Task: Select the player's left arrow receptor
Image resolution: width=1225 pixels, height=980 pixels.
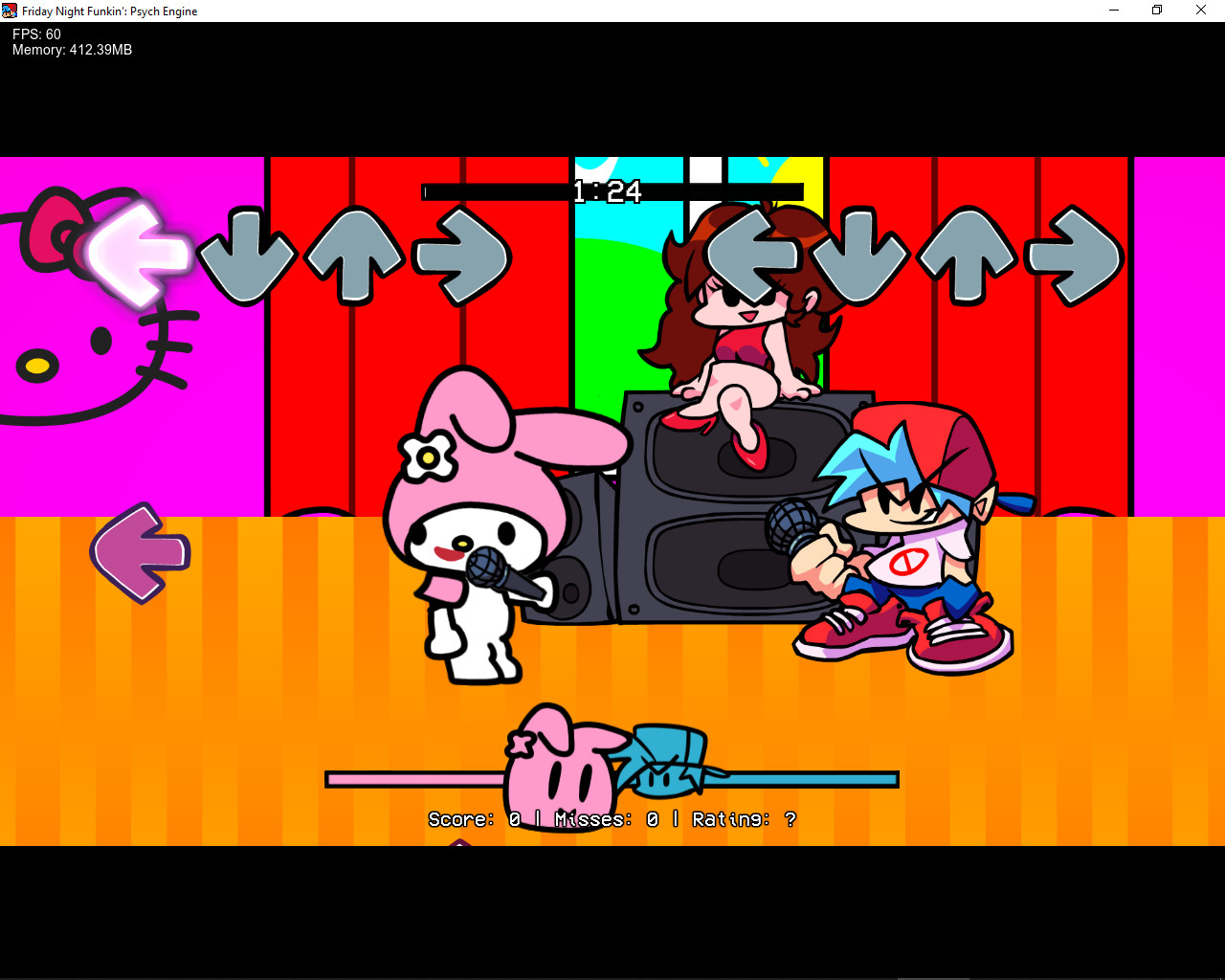Action: tap(756, 256)
